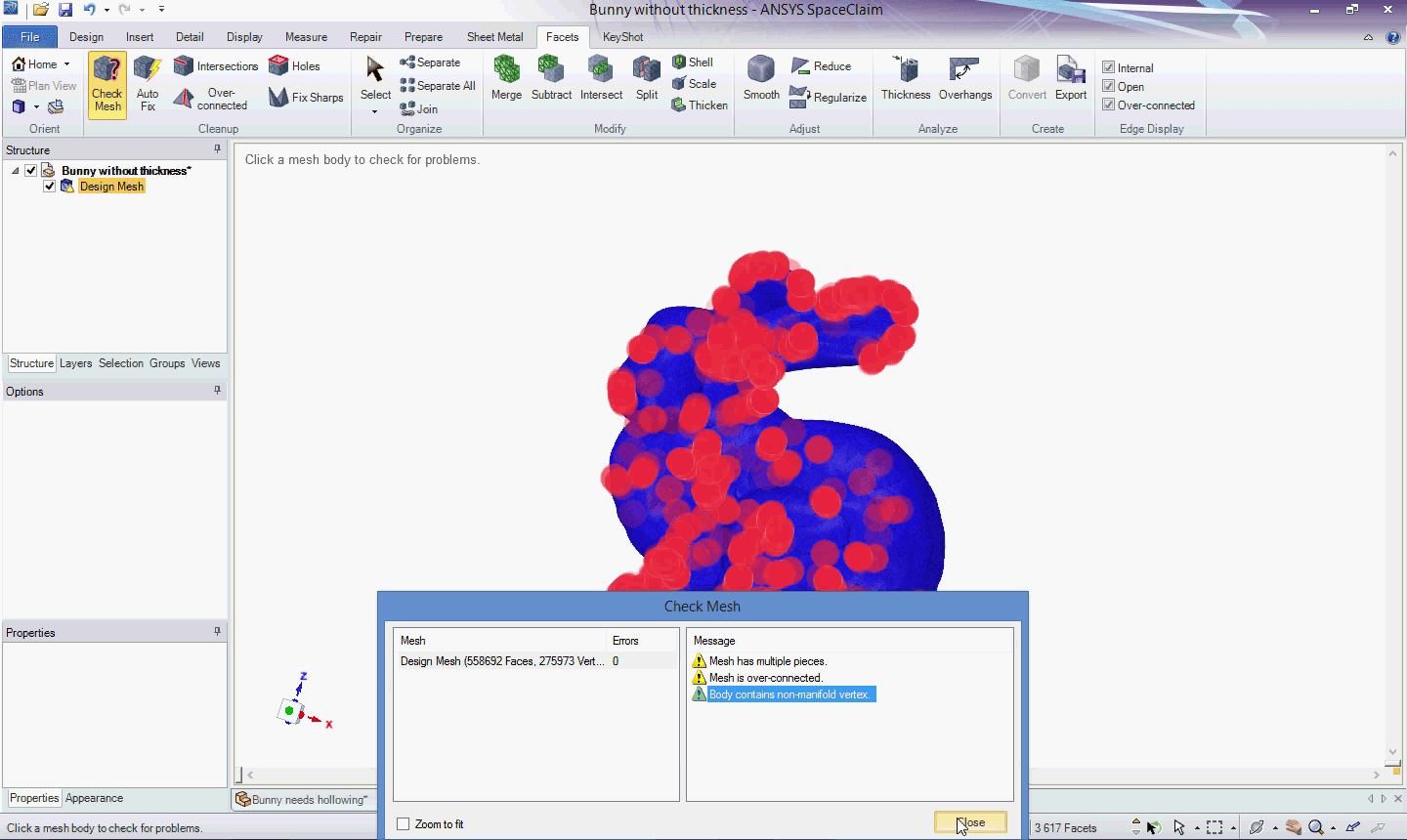Screen dimensions: 1407x840
Task: Use the Intersect mesh tool
Action: click(x=601, y=78)
